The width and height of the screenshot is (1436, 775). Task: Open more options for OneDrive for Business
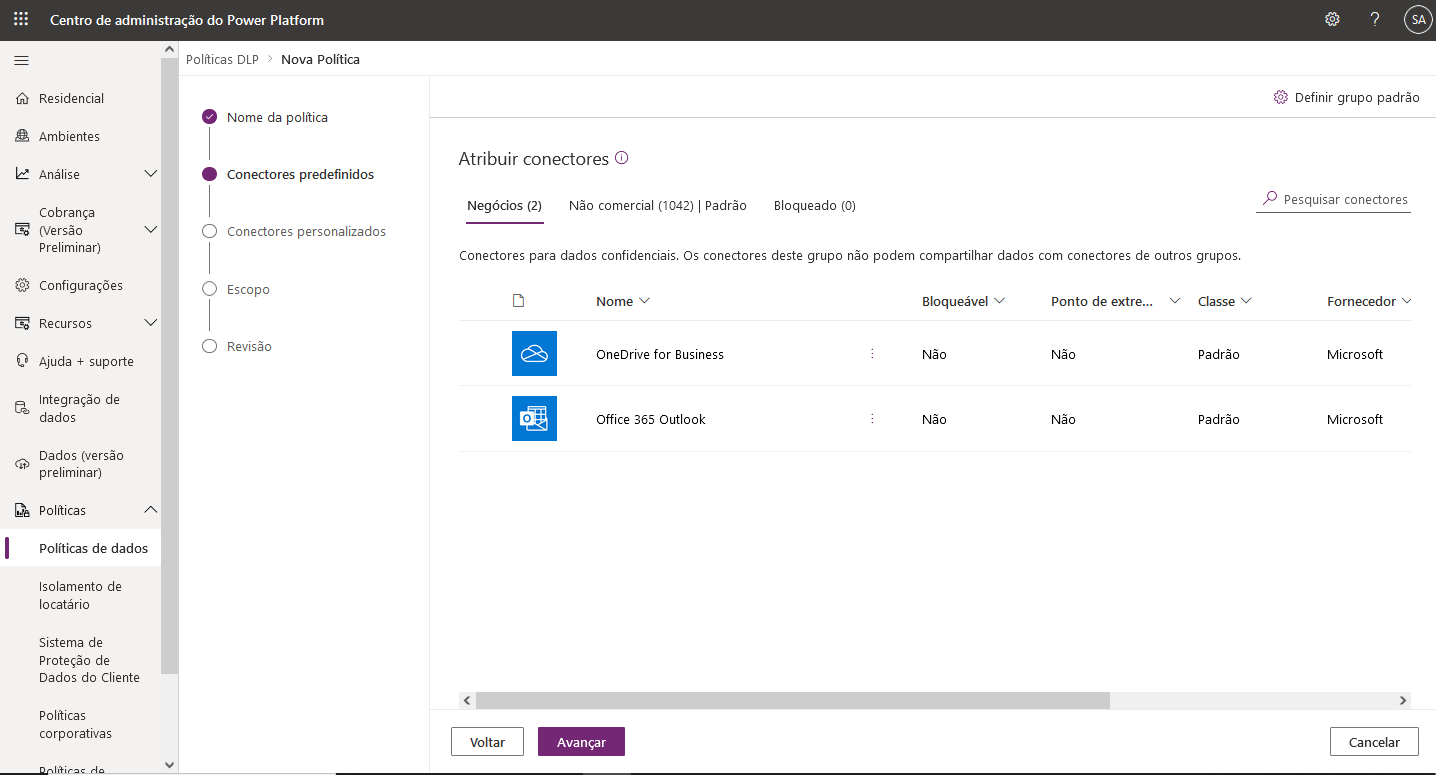pos(872,354)
